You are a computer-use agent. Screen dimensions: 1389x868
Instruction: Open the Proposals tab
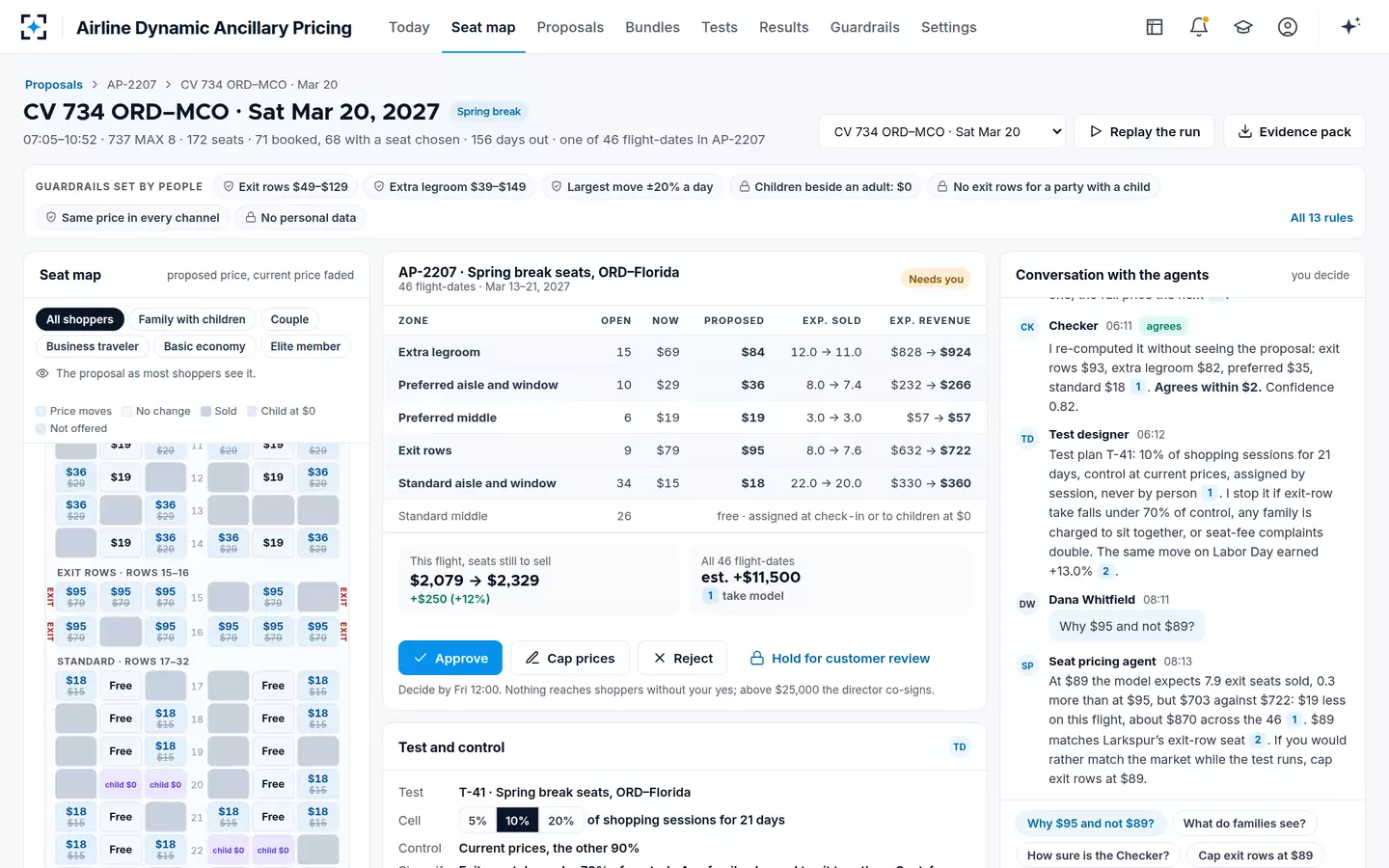pos(570,27)
